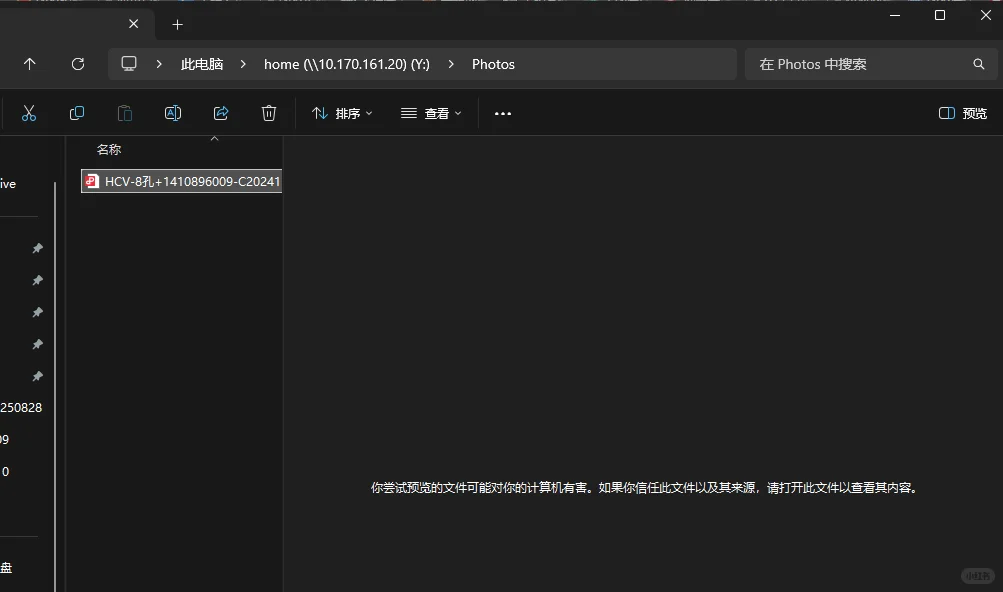Open the HCV-8孔 PDF file
This screenshot has height=592, width=1003.
pyautogui.click(x=180, y=181)
